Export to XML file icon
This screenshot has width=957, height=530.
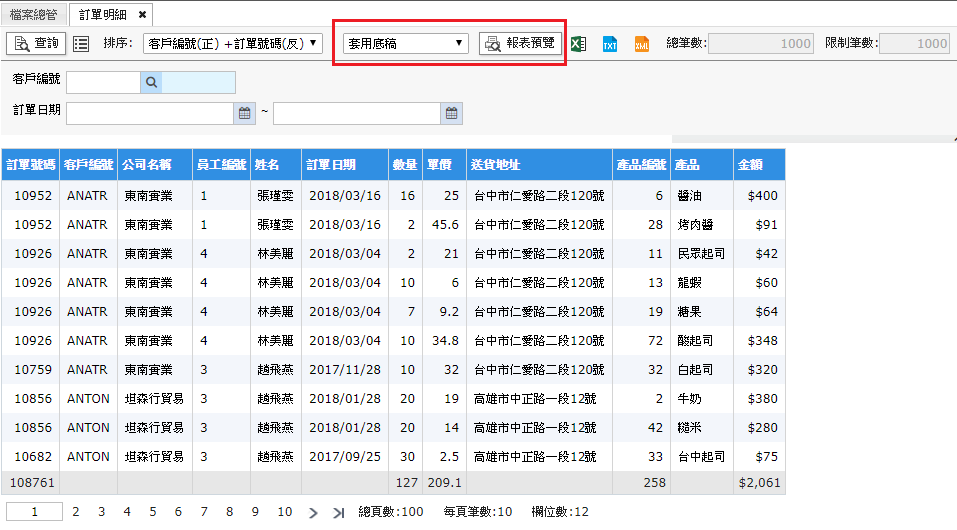pos(641,44)
